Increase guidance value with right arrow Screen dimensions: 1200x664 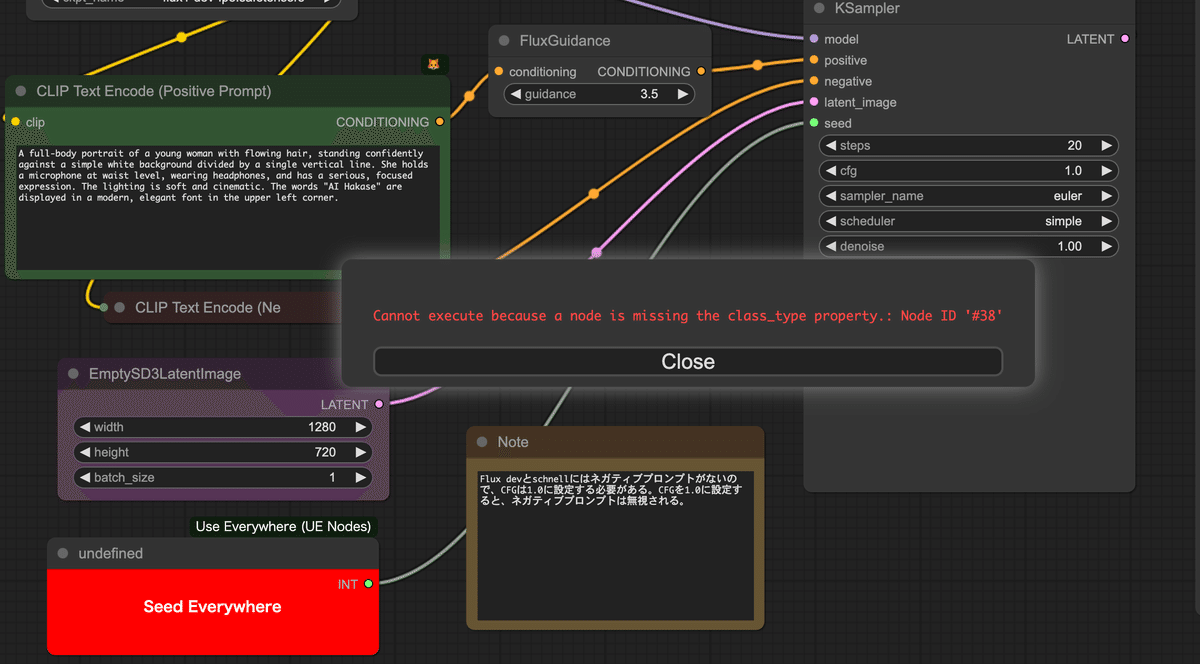683,94
